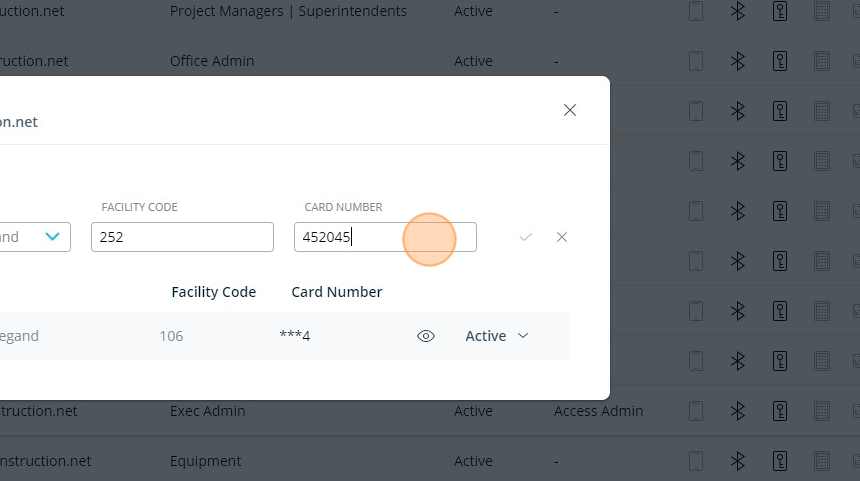Expand the card format dropdown chevron

pos(53,237)
